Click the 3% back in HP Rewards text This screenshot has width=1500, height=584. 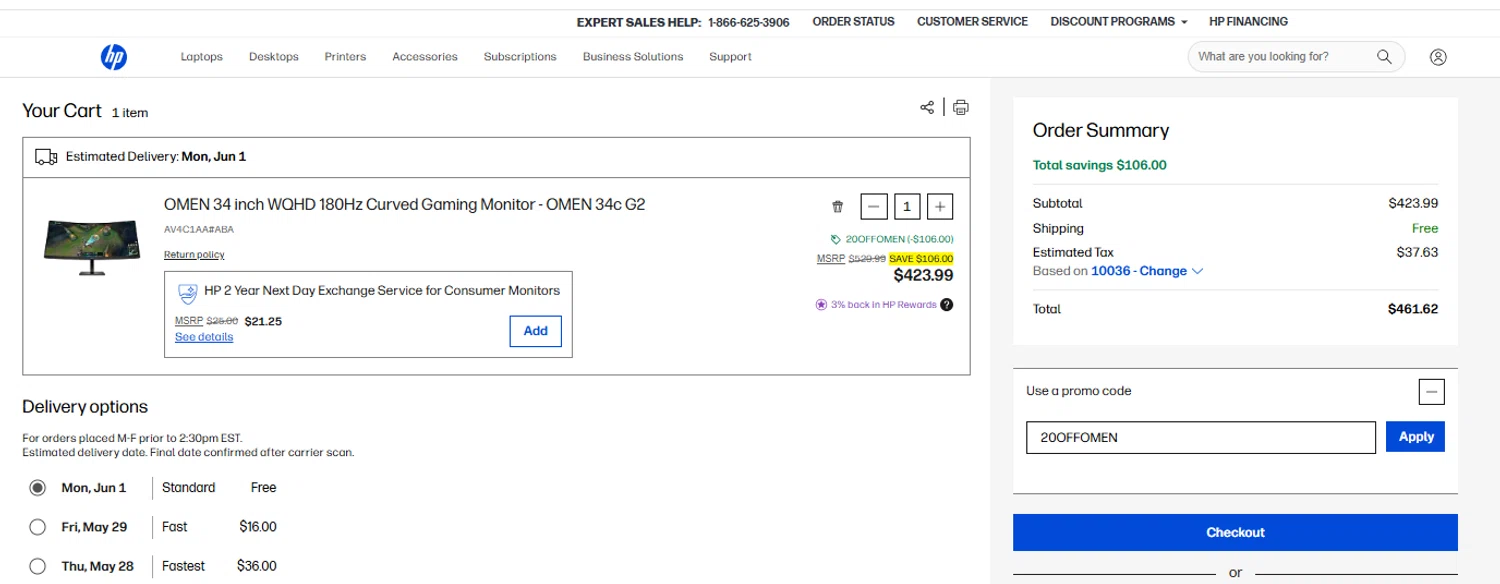click(884, 305)
